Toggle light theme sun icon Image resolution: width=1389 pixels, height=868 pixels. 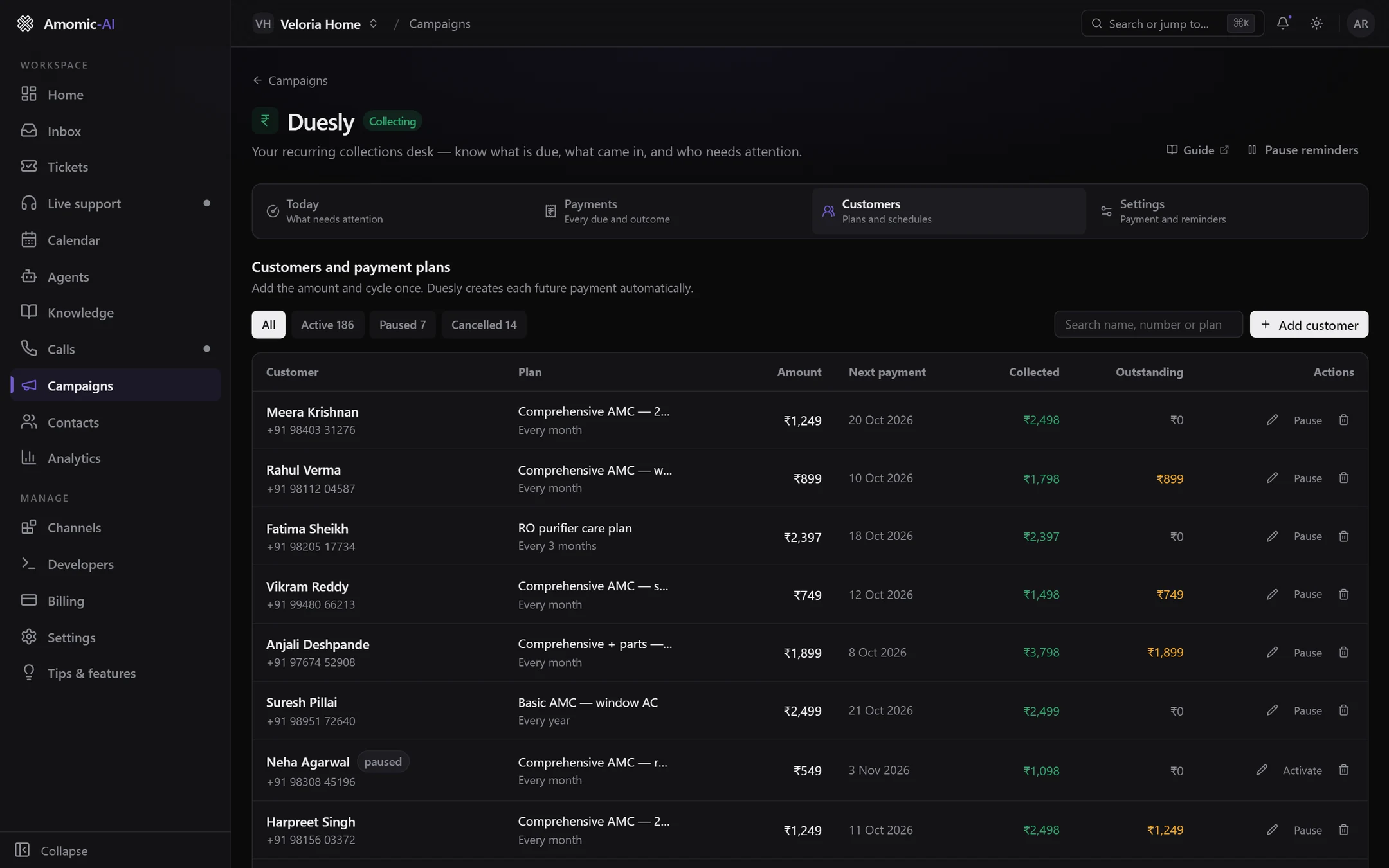click(x=1316, y=23)
